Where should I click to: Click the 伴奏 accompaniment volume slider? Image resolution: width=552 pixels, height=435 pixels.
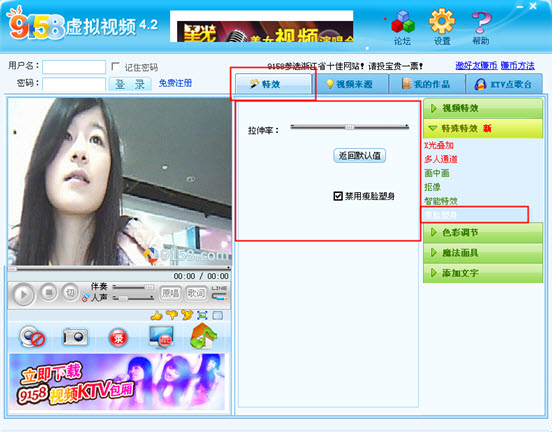[133, 288]
